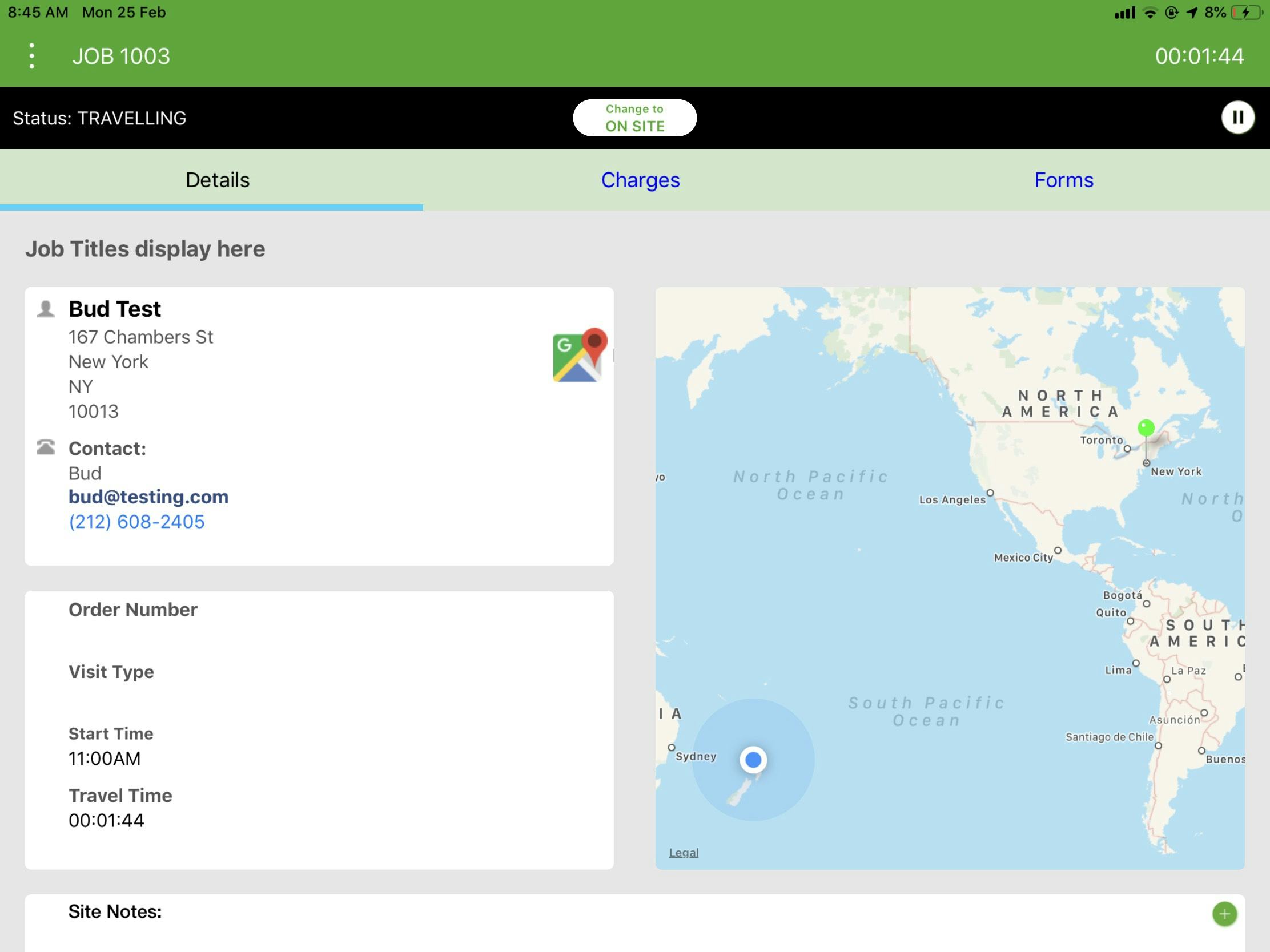The image size is (1270, 952).
Task: Click the job timer in the header
Action: (1201, 56)
